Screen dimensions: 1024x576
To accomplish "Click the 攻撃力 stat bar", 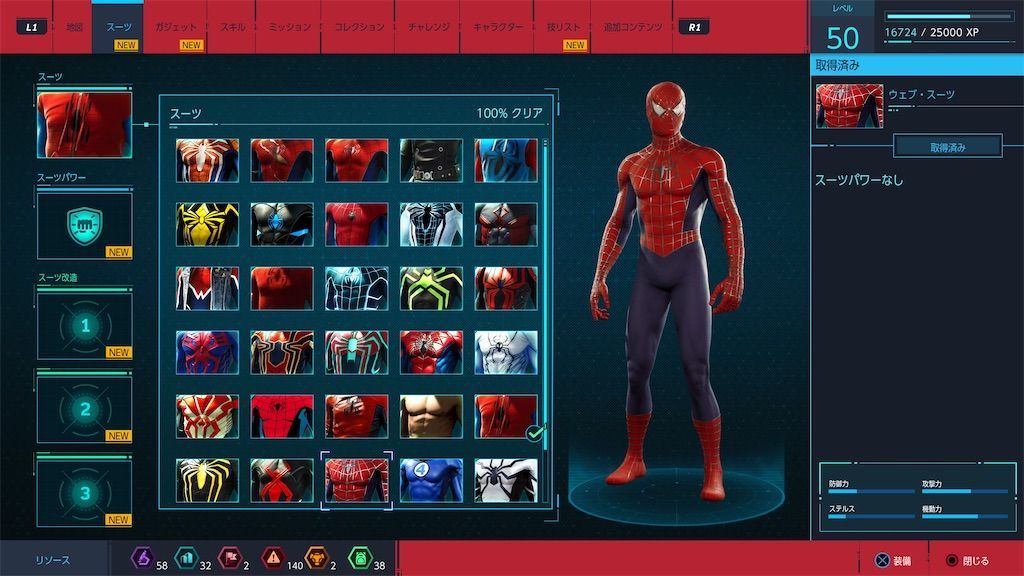I will [965, 491].
